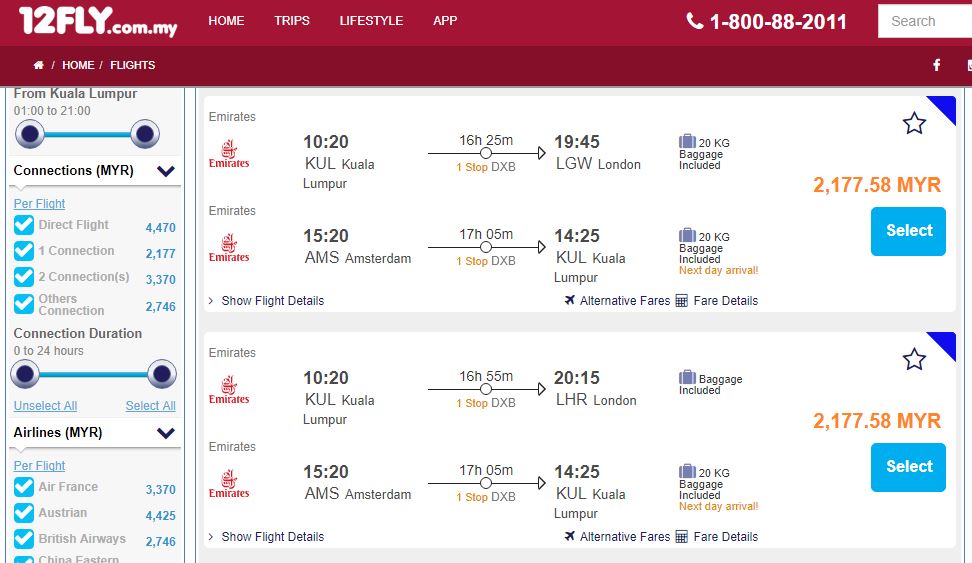Click the Unselect All link

(45, 406)
